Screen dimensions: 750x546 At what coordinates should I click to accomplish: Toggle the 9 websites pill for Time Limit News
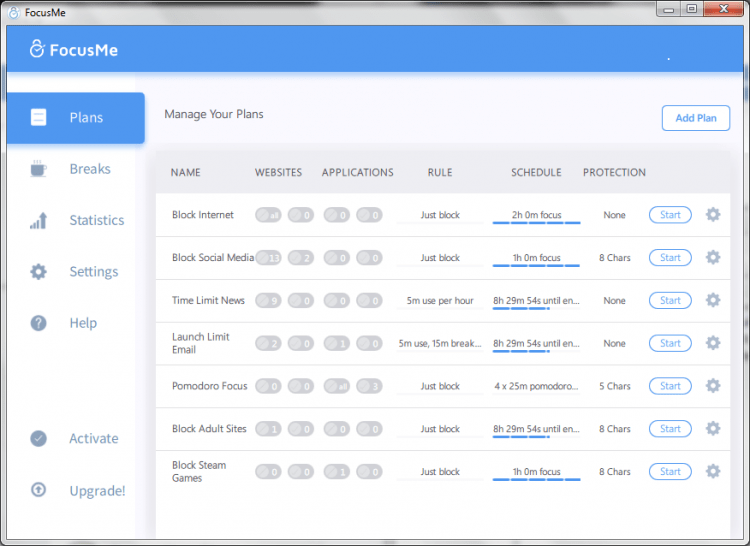tap(268, 301)
